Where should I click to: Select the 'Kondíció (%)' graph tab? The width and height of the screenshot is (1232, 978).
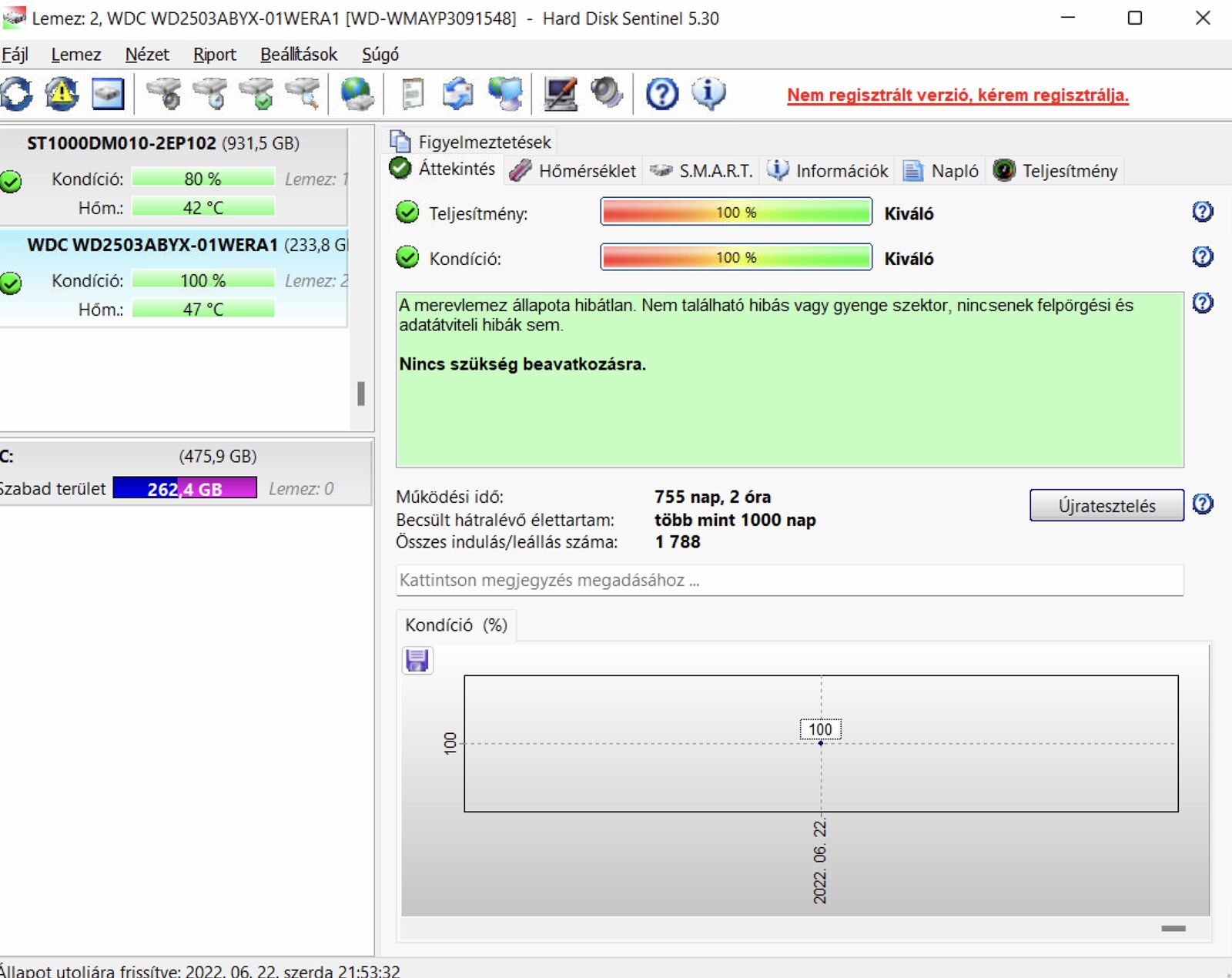tap(457, 625)
